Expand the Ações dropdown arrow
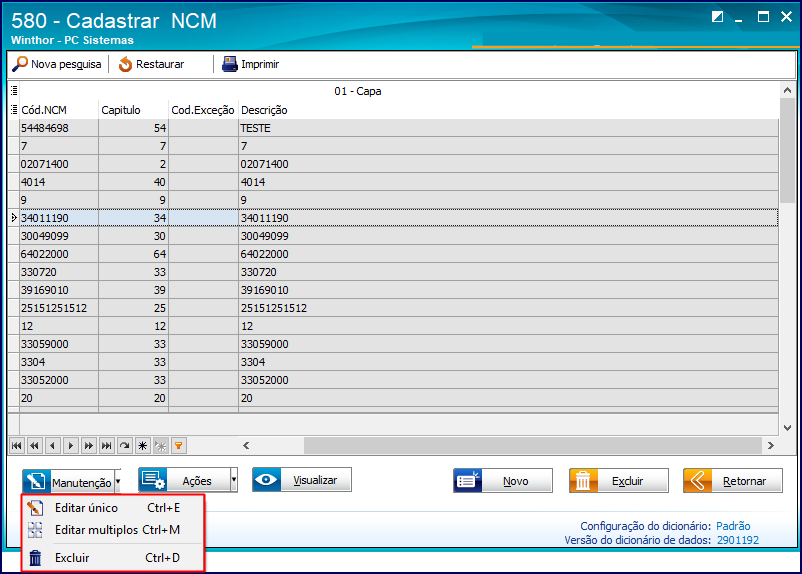Screen dimensions: 802x574 (x=234, y=480)
